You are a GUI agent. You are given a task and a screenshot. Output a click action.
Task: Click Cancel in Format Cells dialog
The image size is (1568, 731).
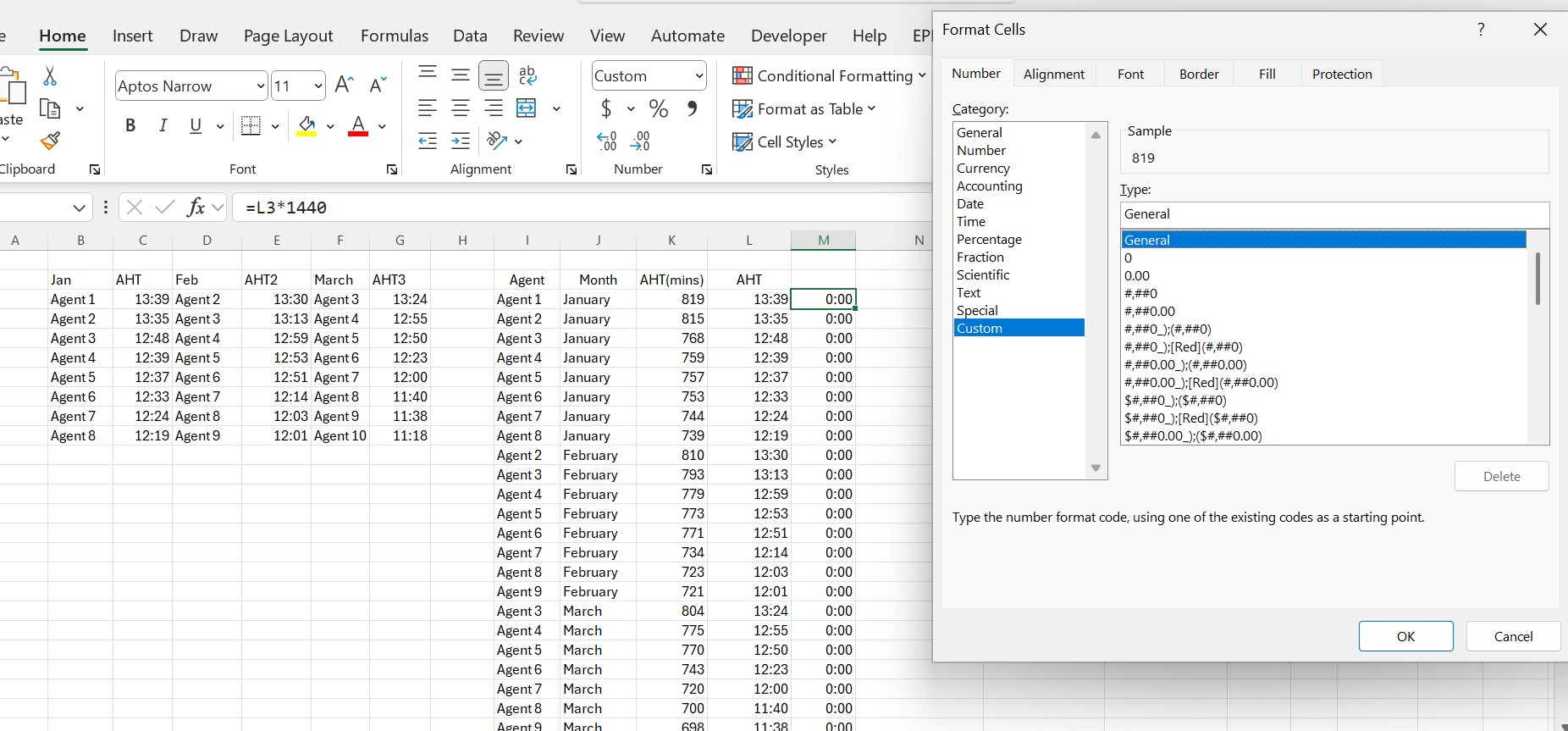click(1513, 636)
